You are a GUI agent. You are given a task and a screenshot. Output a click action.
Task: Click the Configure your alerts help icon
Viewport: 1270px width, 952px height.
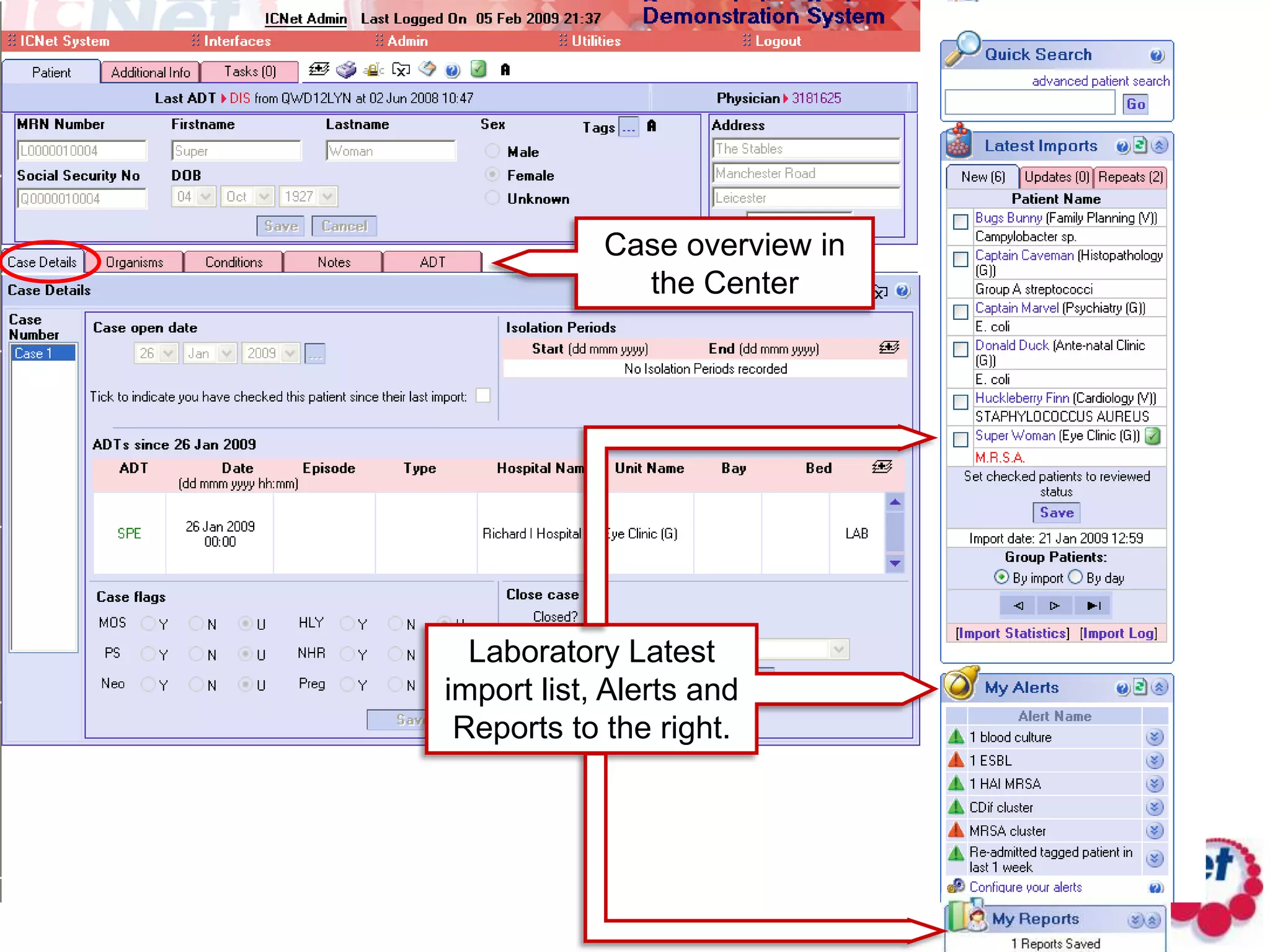[x=1156, y=888]
